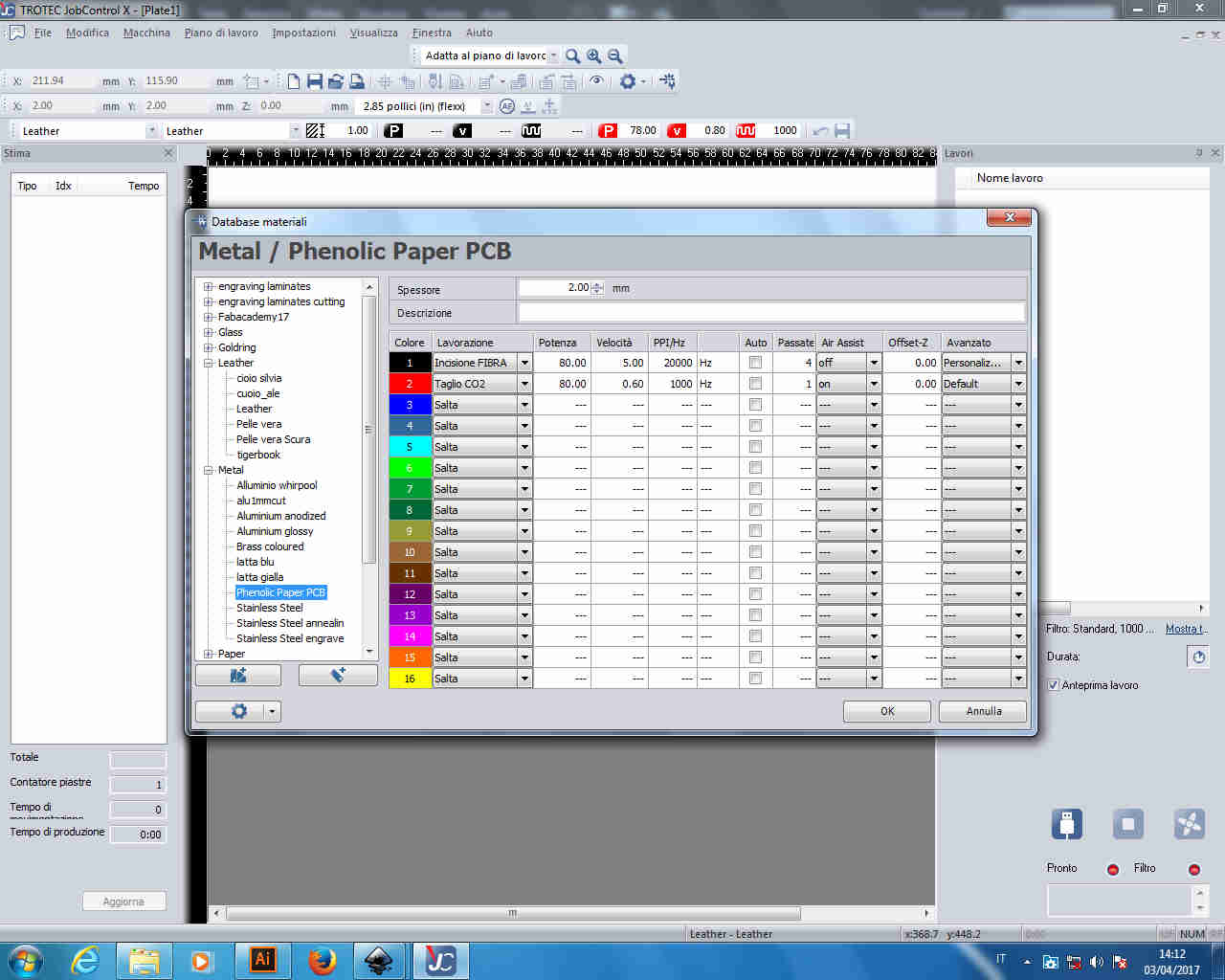Screen dimensions: 1225x980
Task: Click the zoom in magnifier icon
Action: 594,56
